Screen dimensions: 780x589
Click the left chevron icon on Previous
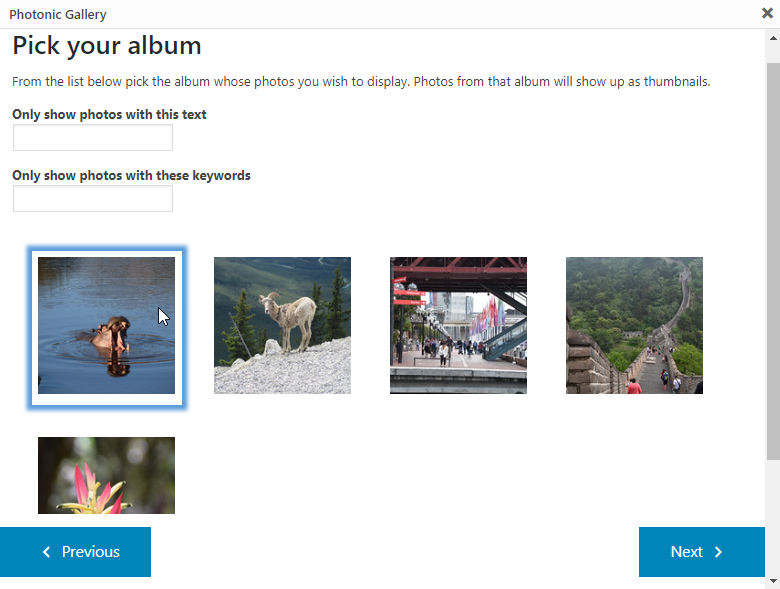tap(46, 552)
